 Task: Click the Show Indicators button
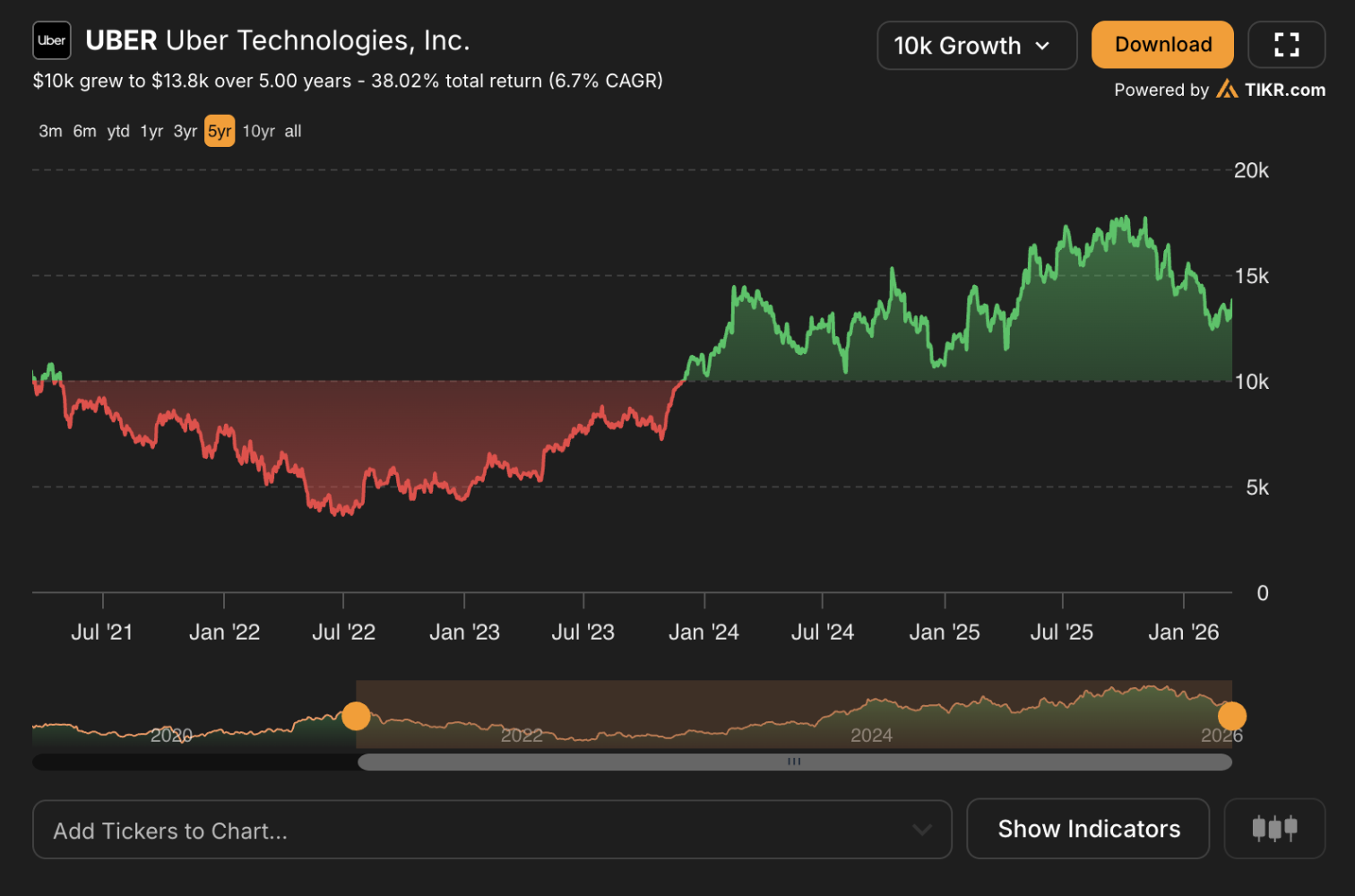pyautogui.click(x=1088, y=829)
